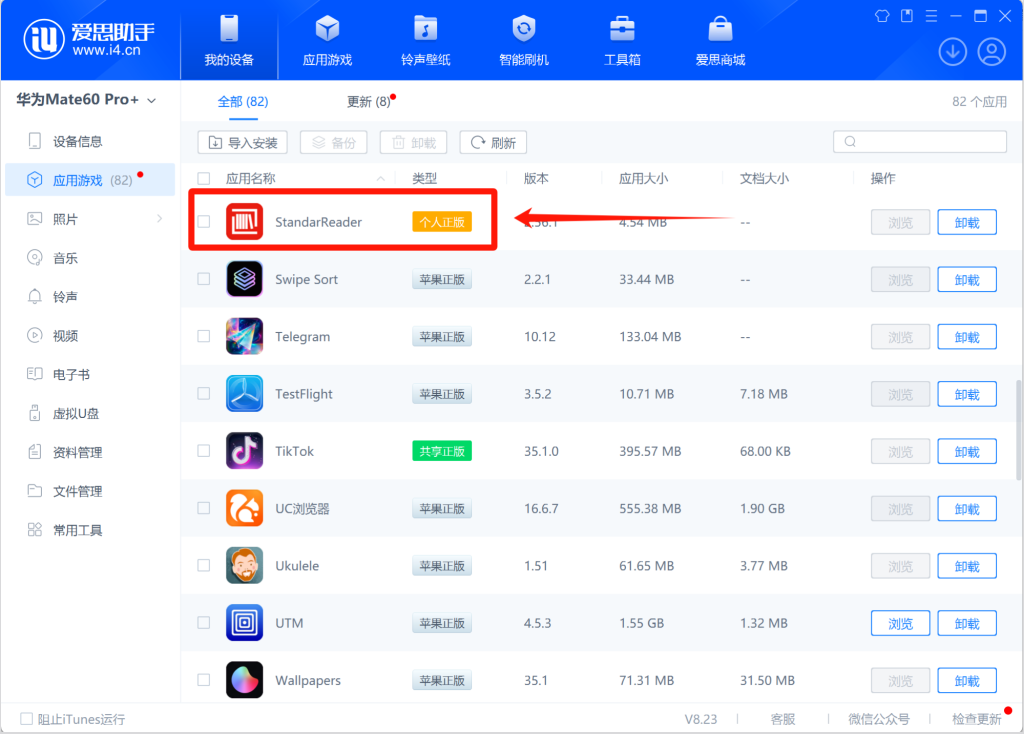Select 应用游戏 (82) in the sidebar
1024x734 pixels.
click(x=89, y=180)
